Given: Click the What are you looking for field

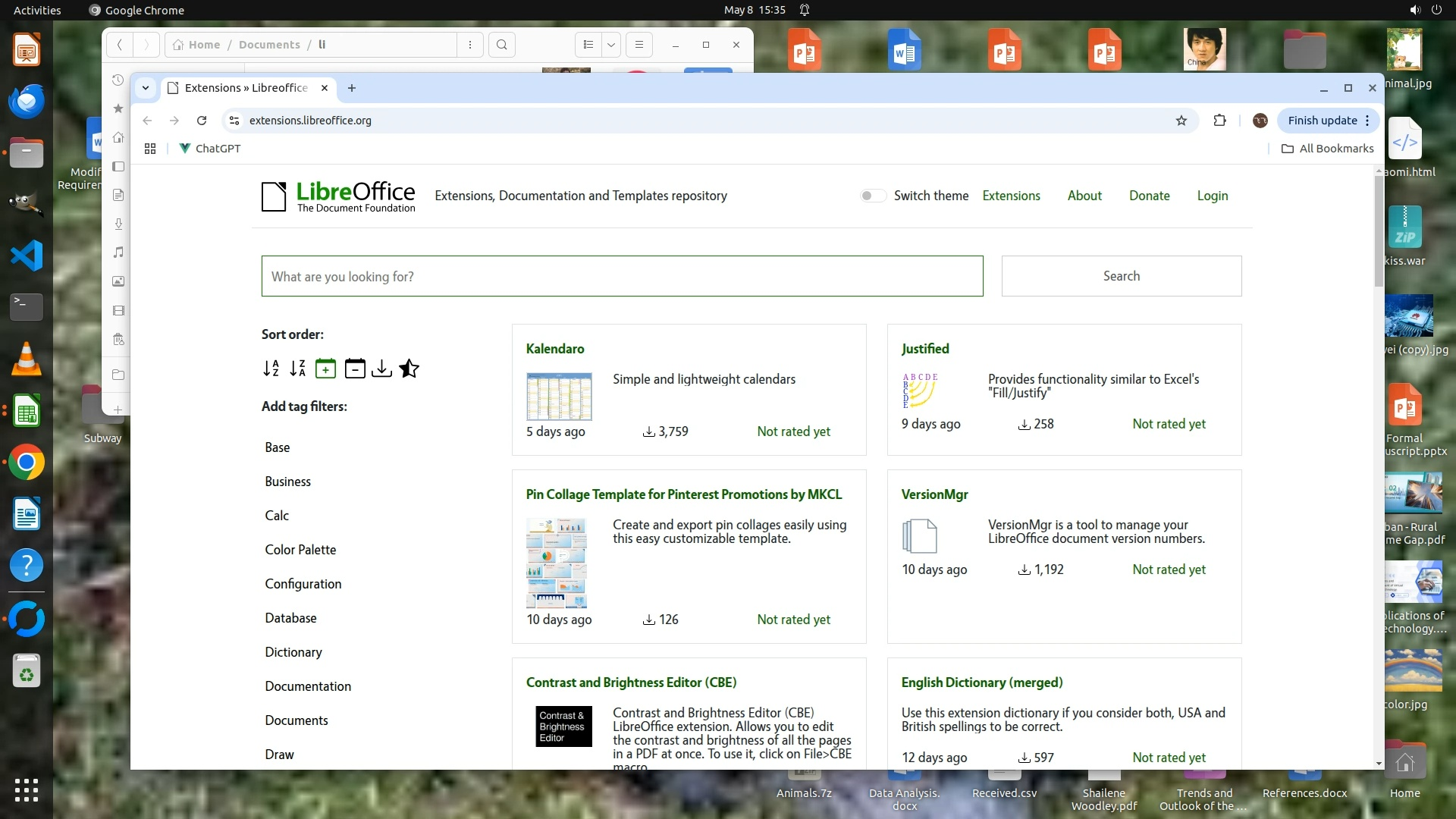Looking at the screenshot, I should (x=622, y=276).
